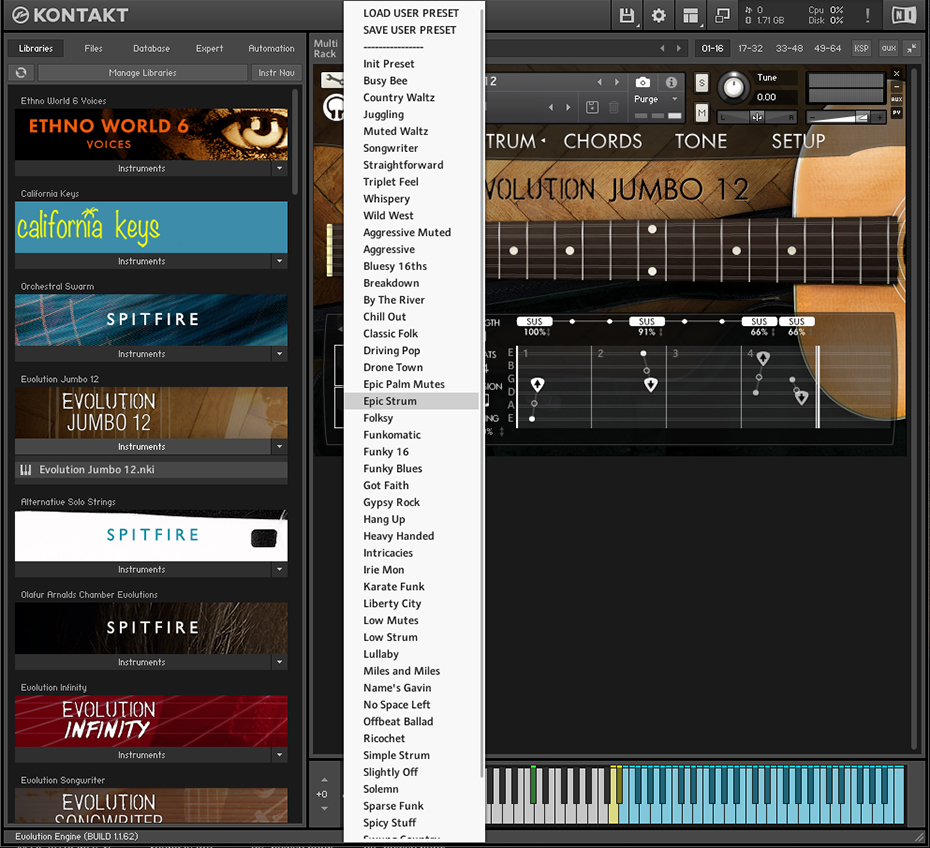Click the rack page right arrow
This screenshot has height=848, width=930.
tap(679, 49)
